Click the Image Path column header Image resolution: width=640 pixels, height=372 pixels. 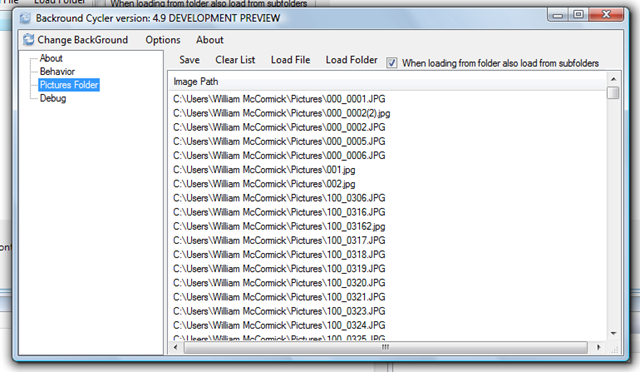[x=388, y=82]
